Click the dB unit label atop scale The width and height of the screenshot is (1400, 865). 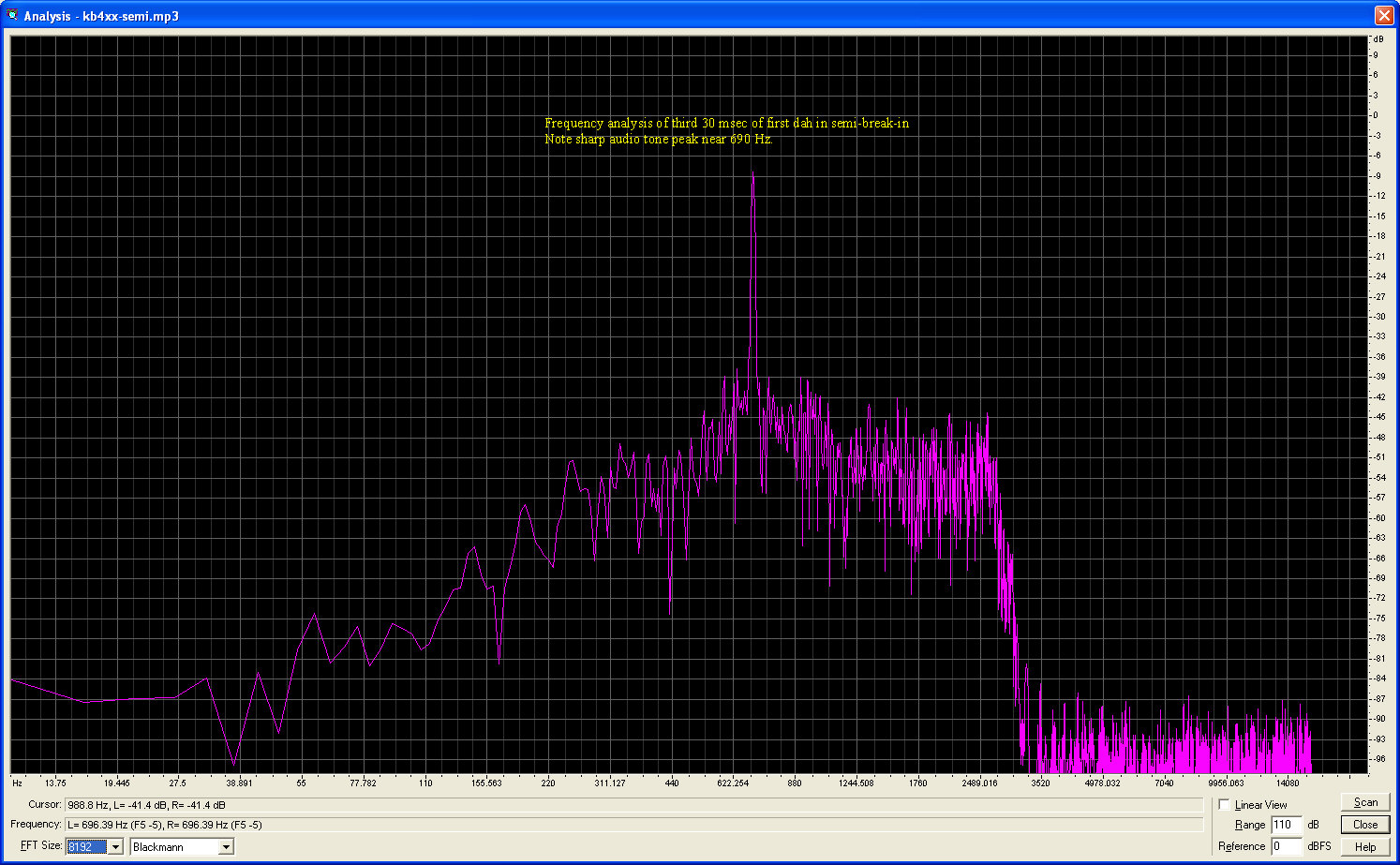coord(1378,38)
